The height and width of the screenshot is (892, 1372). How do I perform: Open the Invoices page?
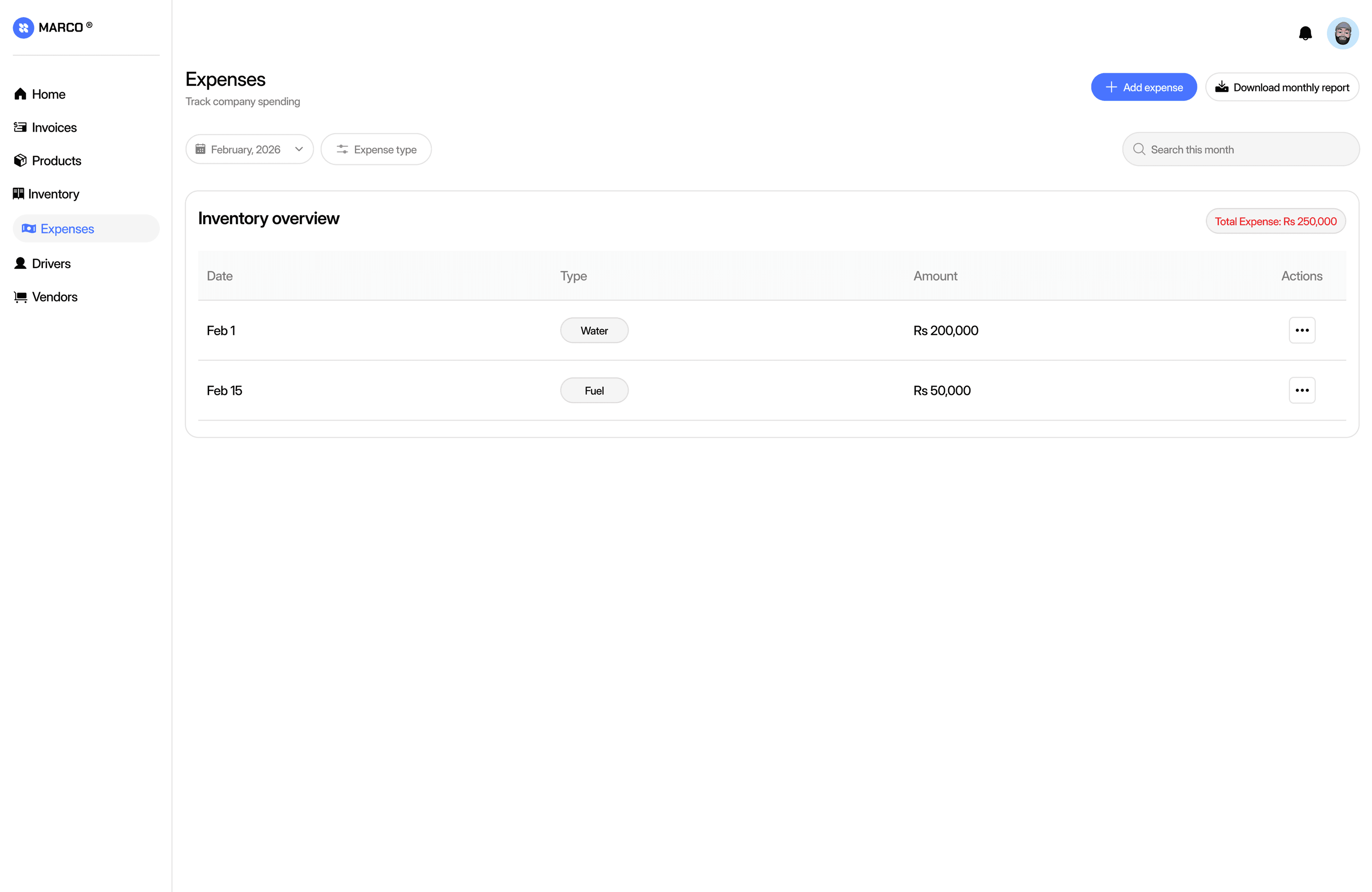(x=54, y=128)
